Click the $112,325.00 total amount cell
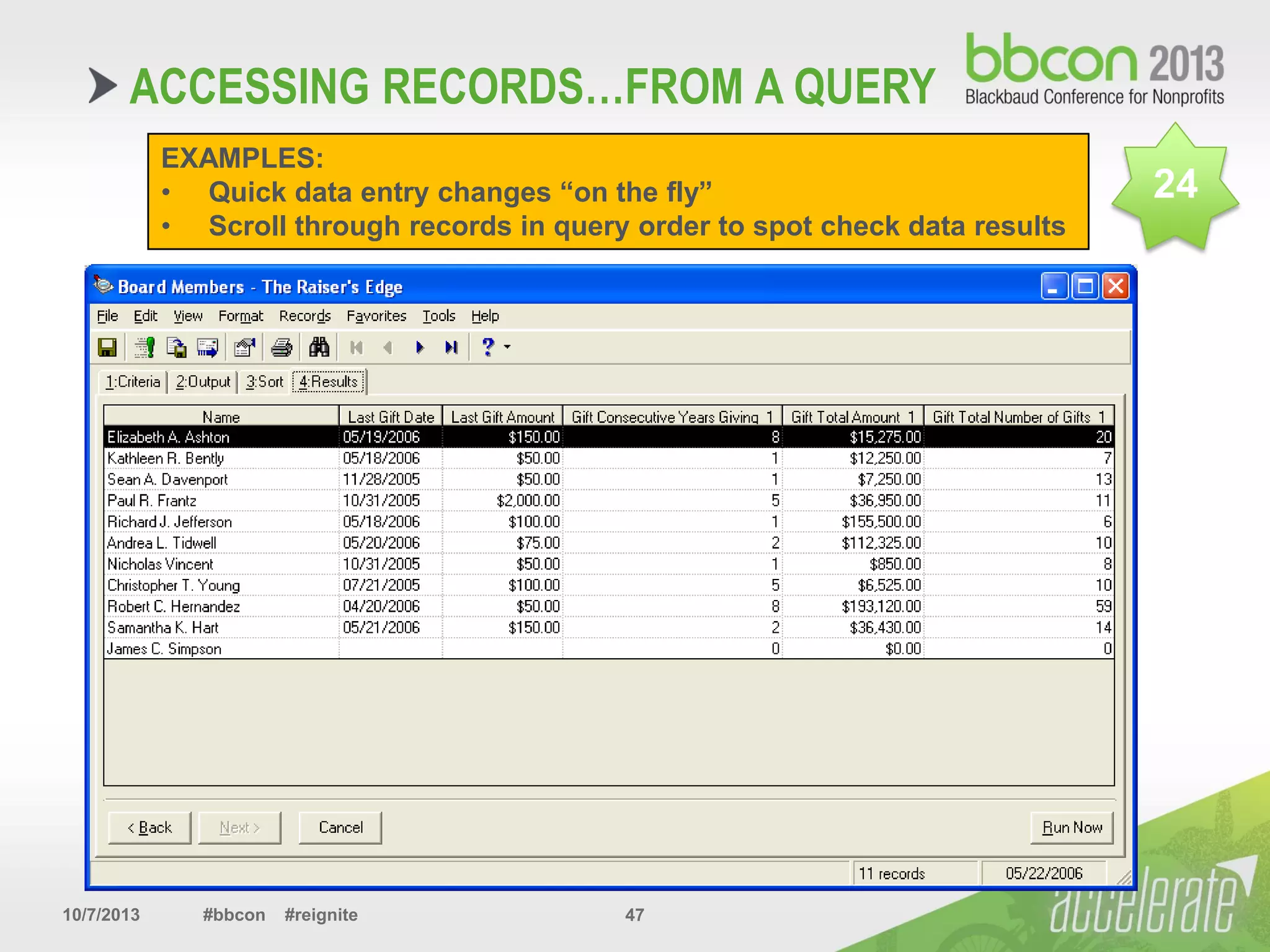This screenshot has height=952, width=1270. click(x=853, y=543)
